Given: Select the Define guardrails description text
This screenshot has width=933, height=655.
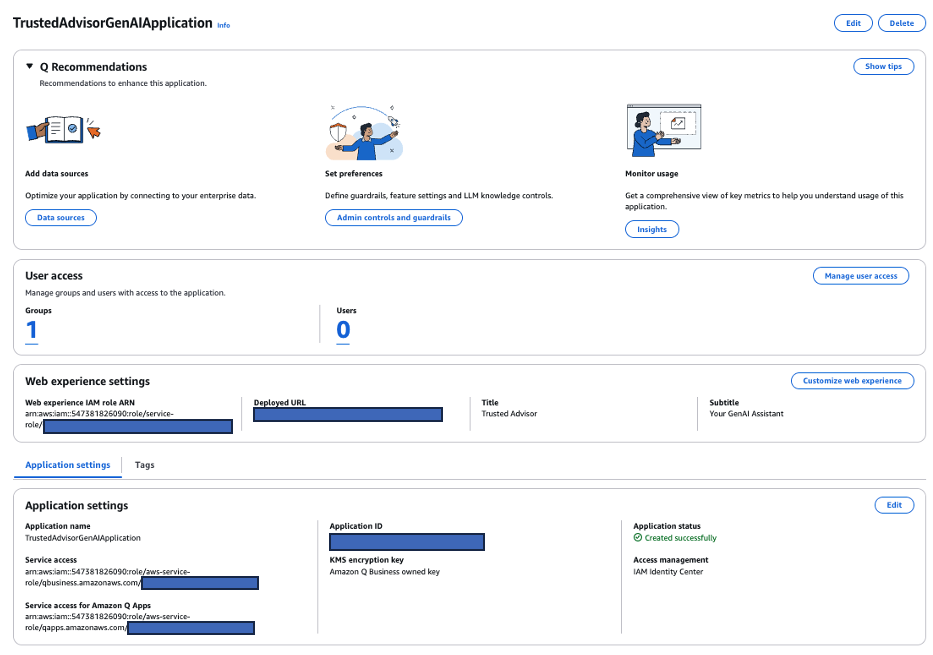Looking at the screenshot, I should [x=439, y=196].
